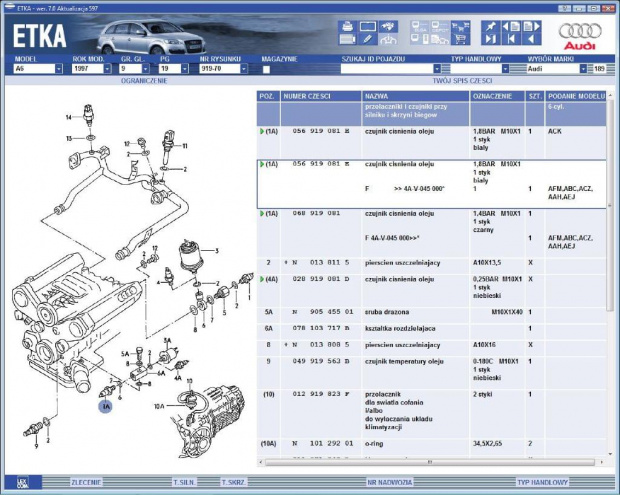Open the NR RYSUNKU dropdown 919-70

[x=244, y=69]
